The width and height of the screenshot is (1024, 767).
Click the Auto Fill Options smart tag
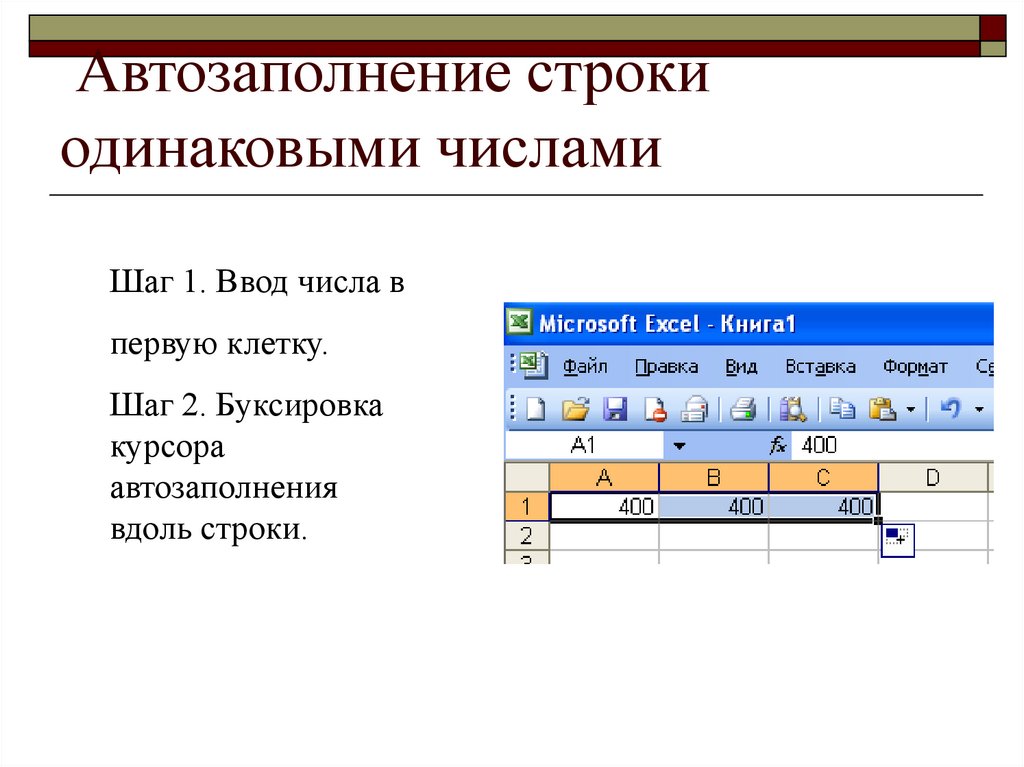pos(897,540)
